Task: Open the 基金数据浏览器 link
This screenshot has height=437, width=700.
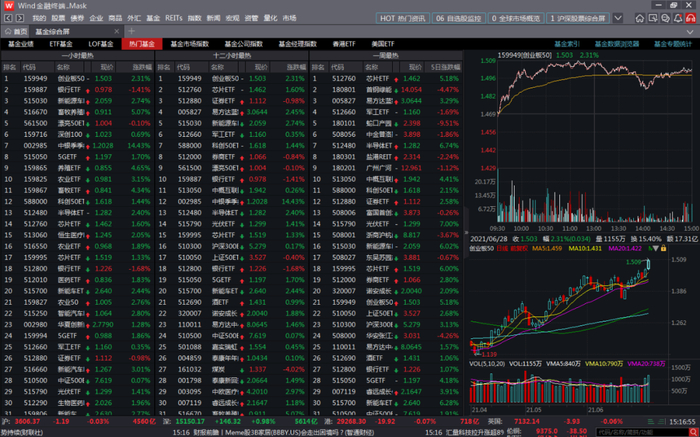Action: pyautogui.click(x=617, y=44)
